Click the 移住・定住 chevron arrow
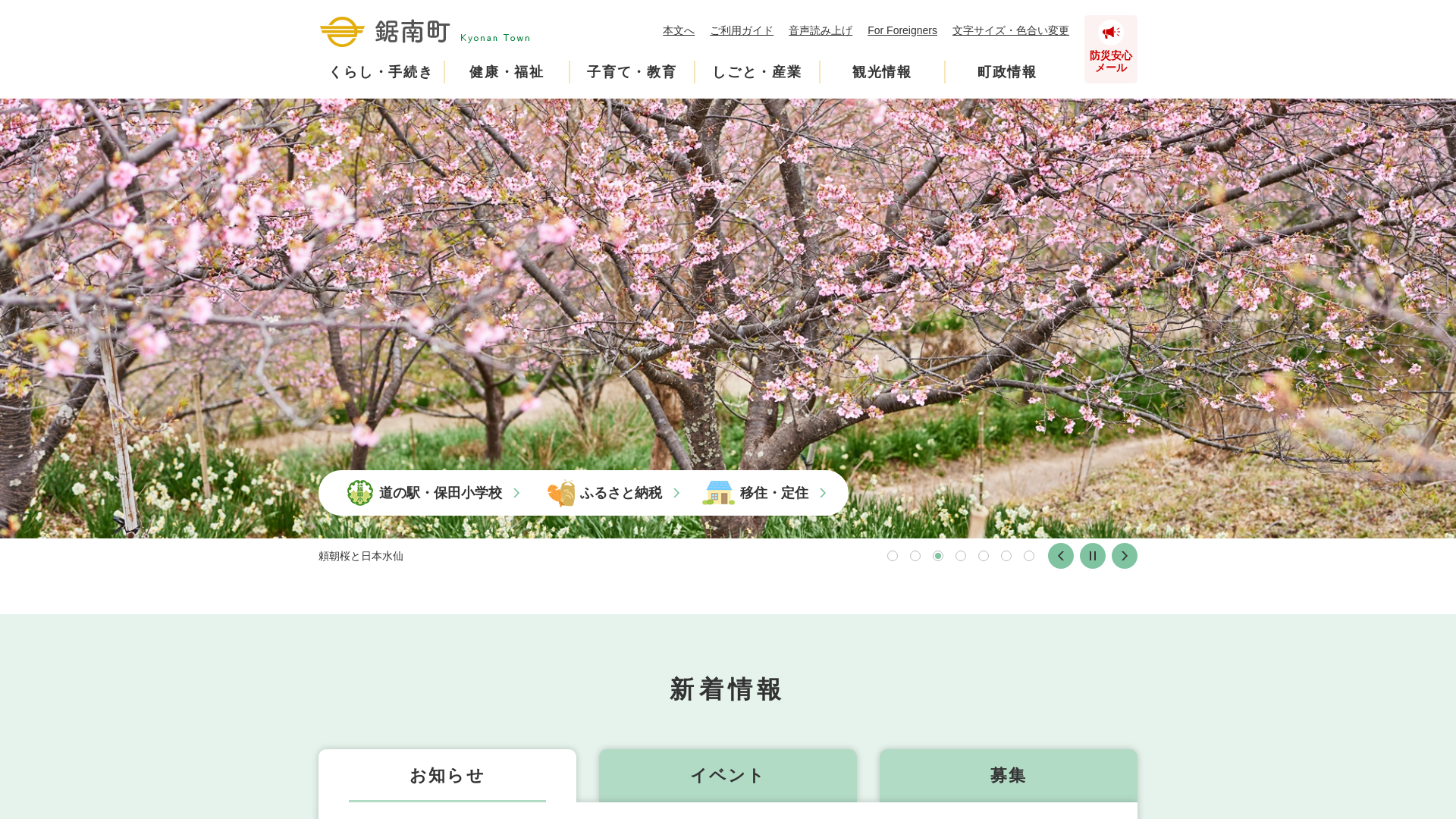This screenshot has width=1456, height=819. 823,493
